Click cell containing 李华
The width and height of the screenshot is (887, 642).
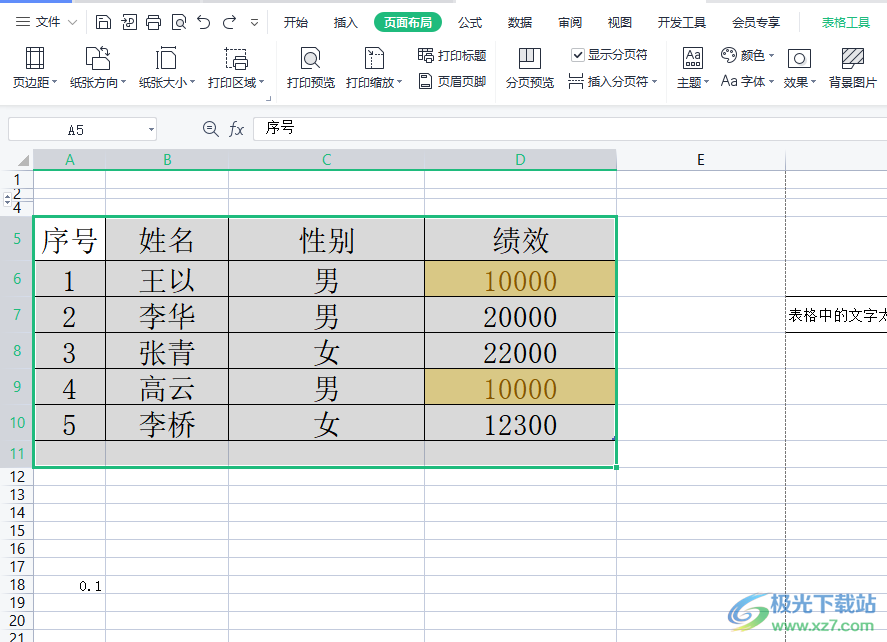click(167, 315)
